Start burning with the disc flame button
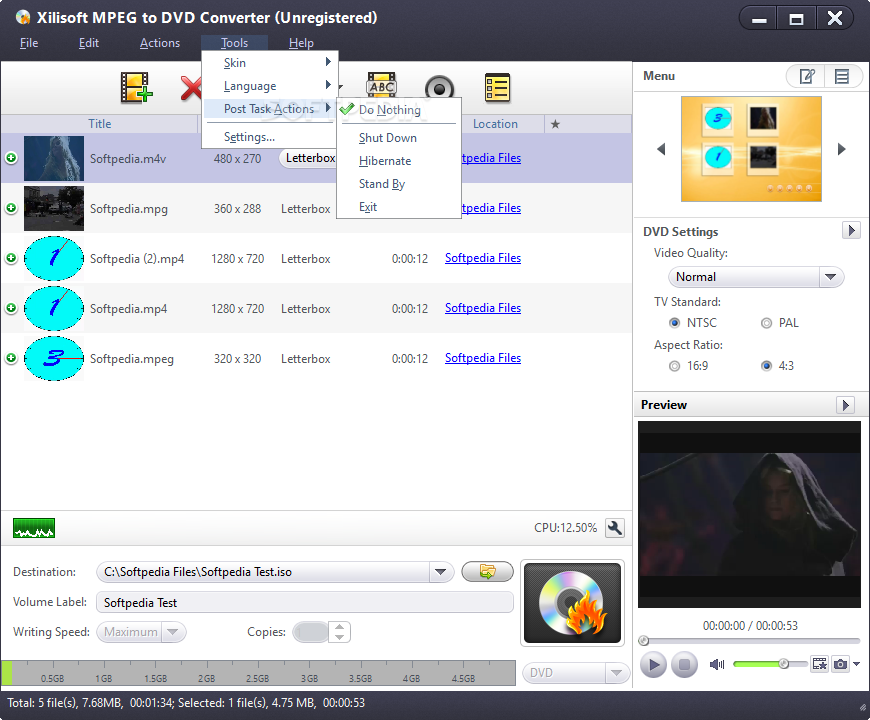This screenshot has height=720, width=870. pyautogui.click(x=572, y=603)
